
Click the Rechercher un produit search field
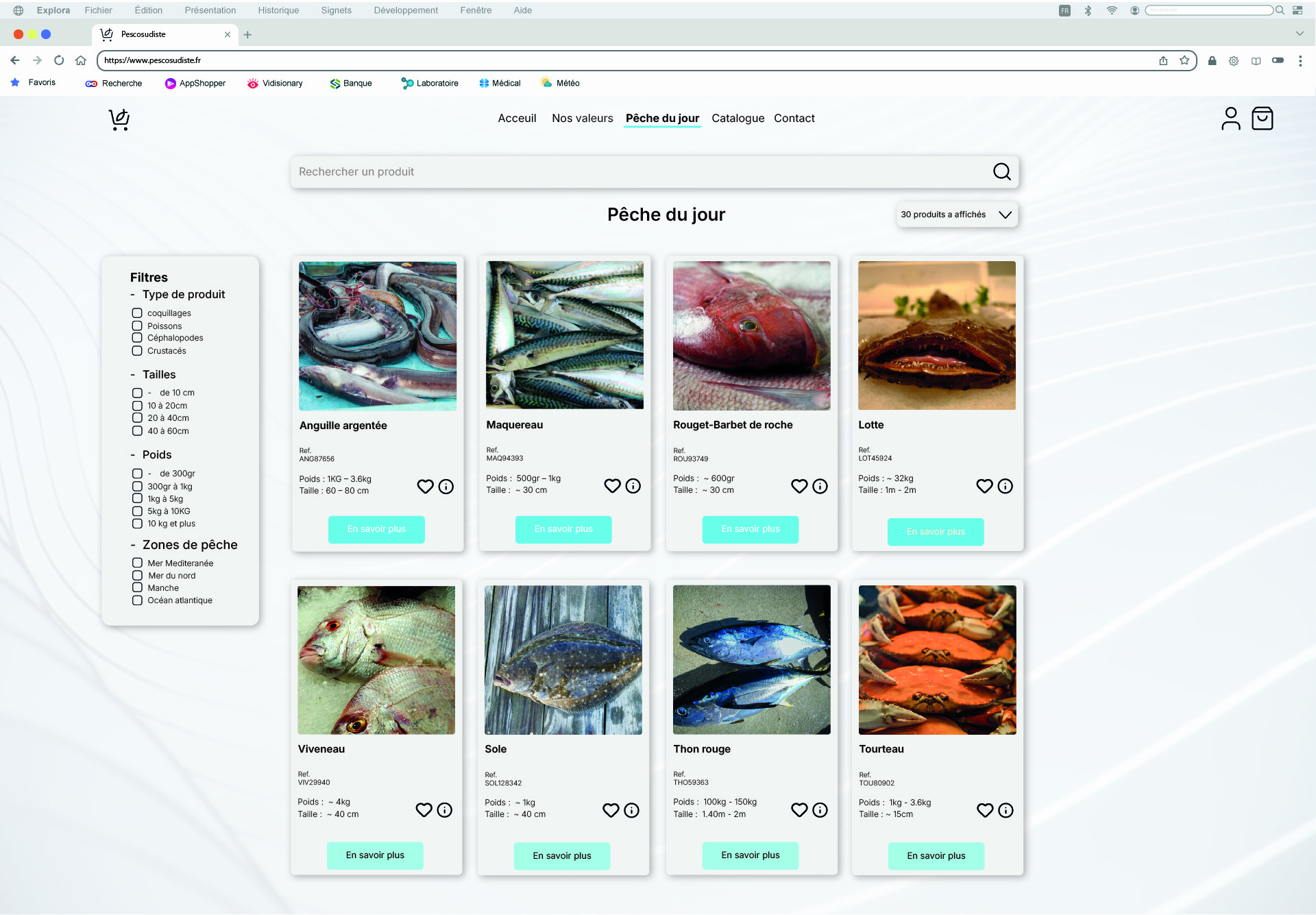point(637,171)
